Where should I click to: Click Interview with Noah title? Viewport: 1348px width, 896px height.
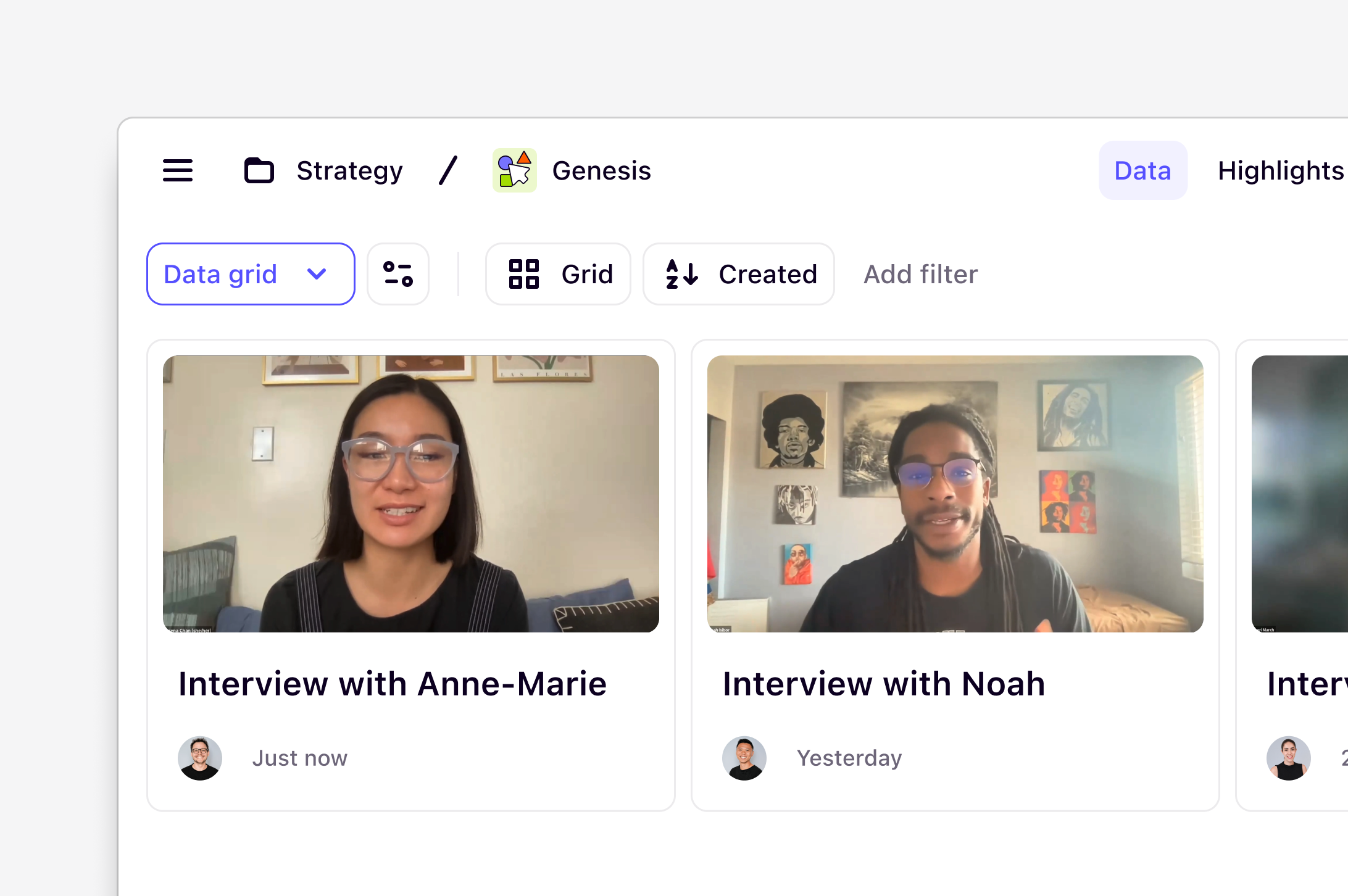click(884, 684)
